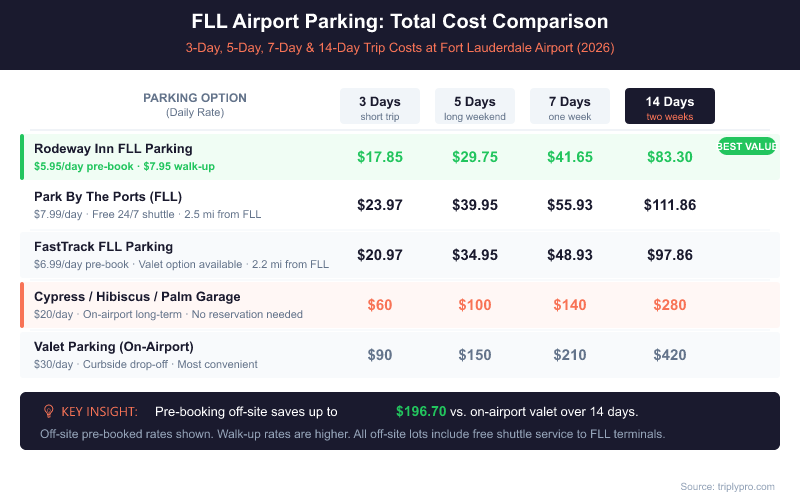Click Cypress / Hibiscus / Palm Garage title

137,296
